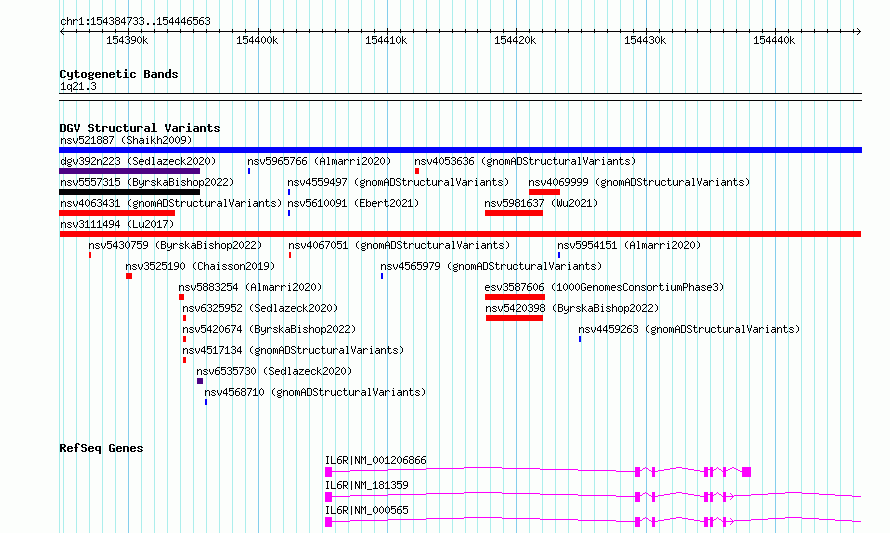890x533 pixels.
Task: Select nsv5981637 (Wu2021) variant label
Action: [x=541, y=203]
